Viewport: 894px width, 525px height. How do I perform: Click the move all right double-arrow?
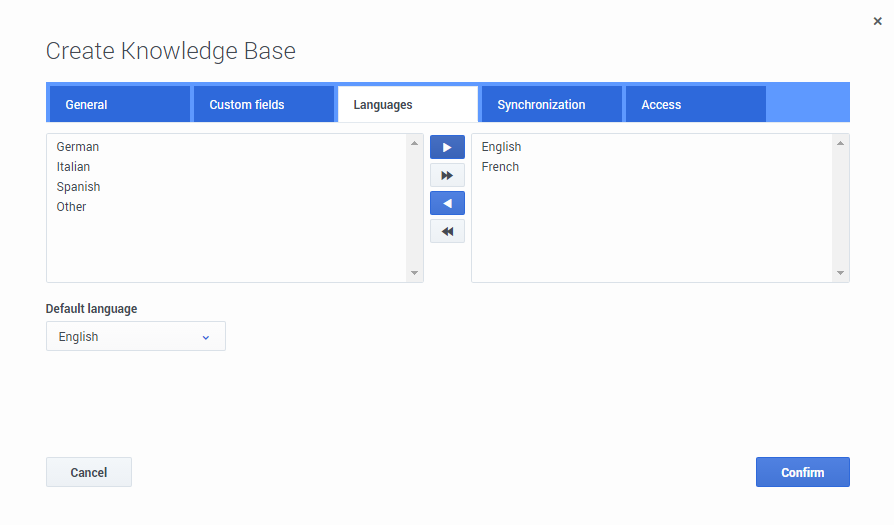pyautogui.click(x=447, y=176)
